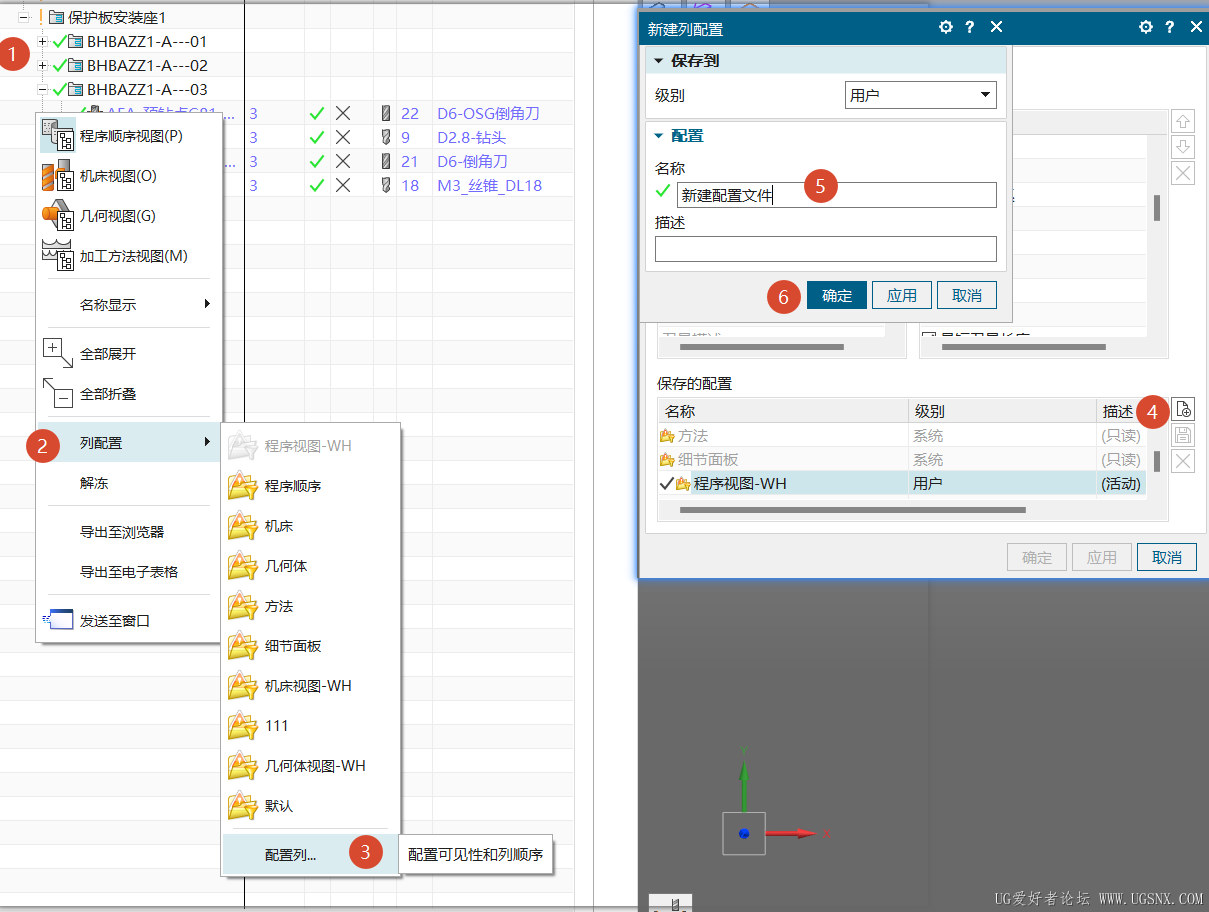Screen dimensions: 1209x912
Task: Click 应用 in 新建列配置 dialog
Action: click(902, 295)
